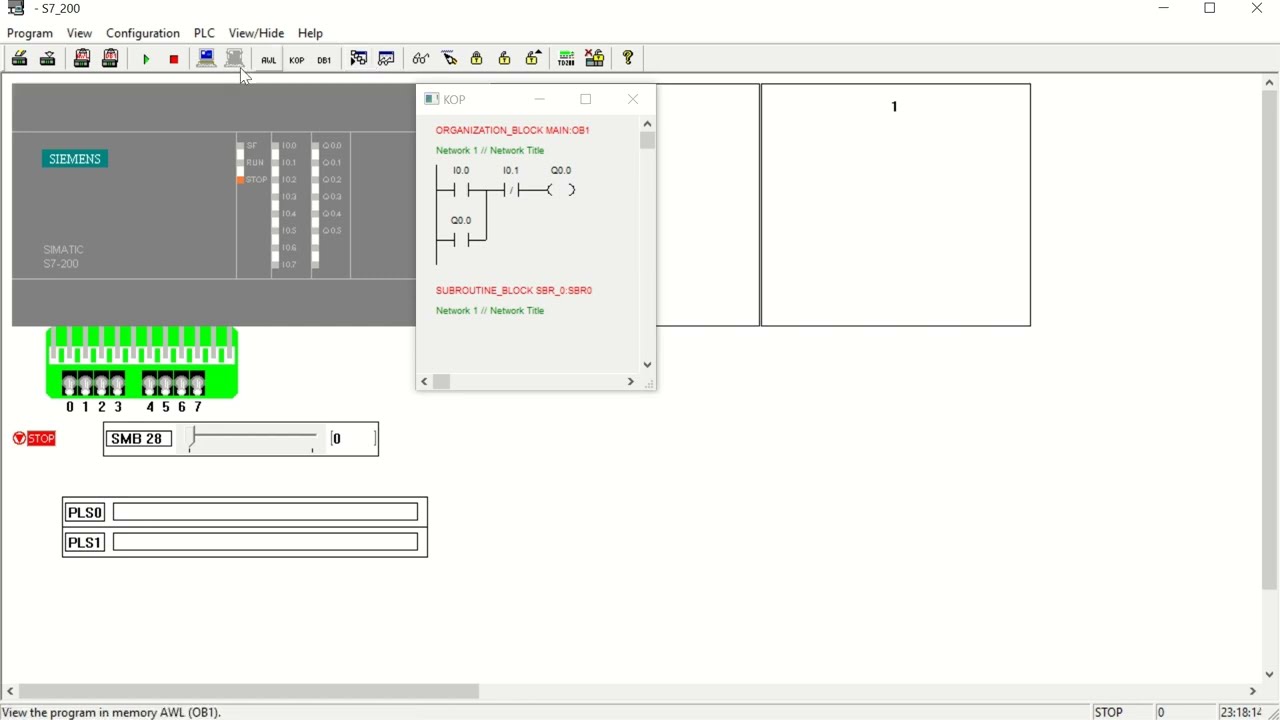Click the KOP window down scroll arrow

point(648,365)
